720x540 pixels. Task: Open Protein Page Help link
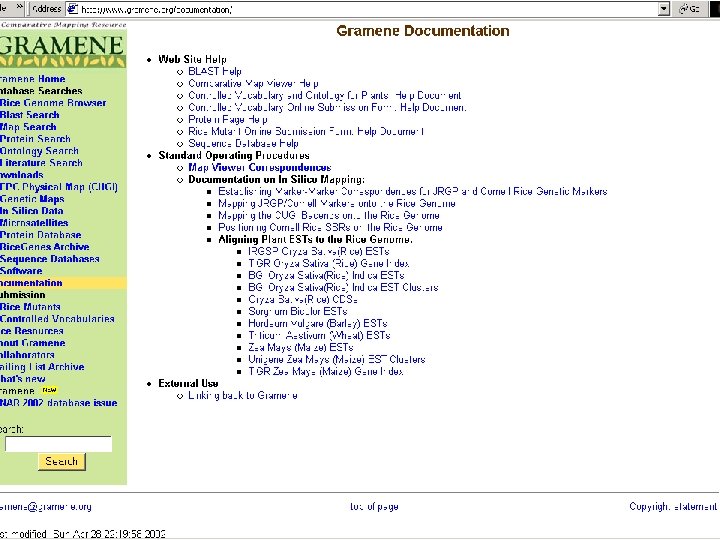coord(228,119)
